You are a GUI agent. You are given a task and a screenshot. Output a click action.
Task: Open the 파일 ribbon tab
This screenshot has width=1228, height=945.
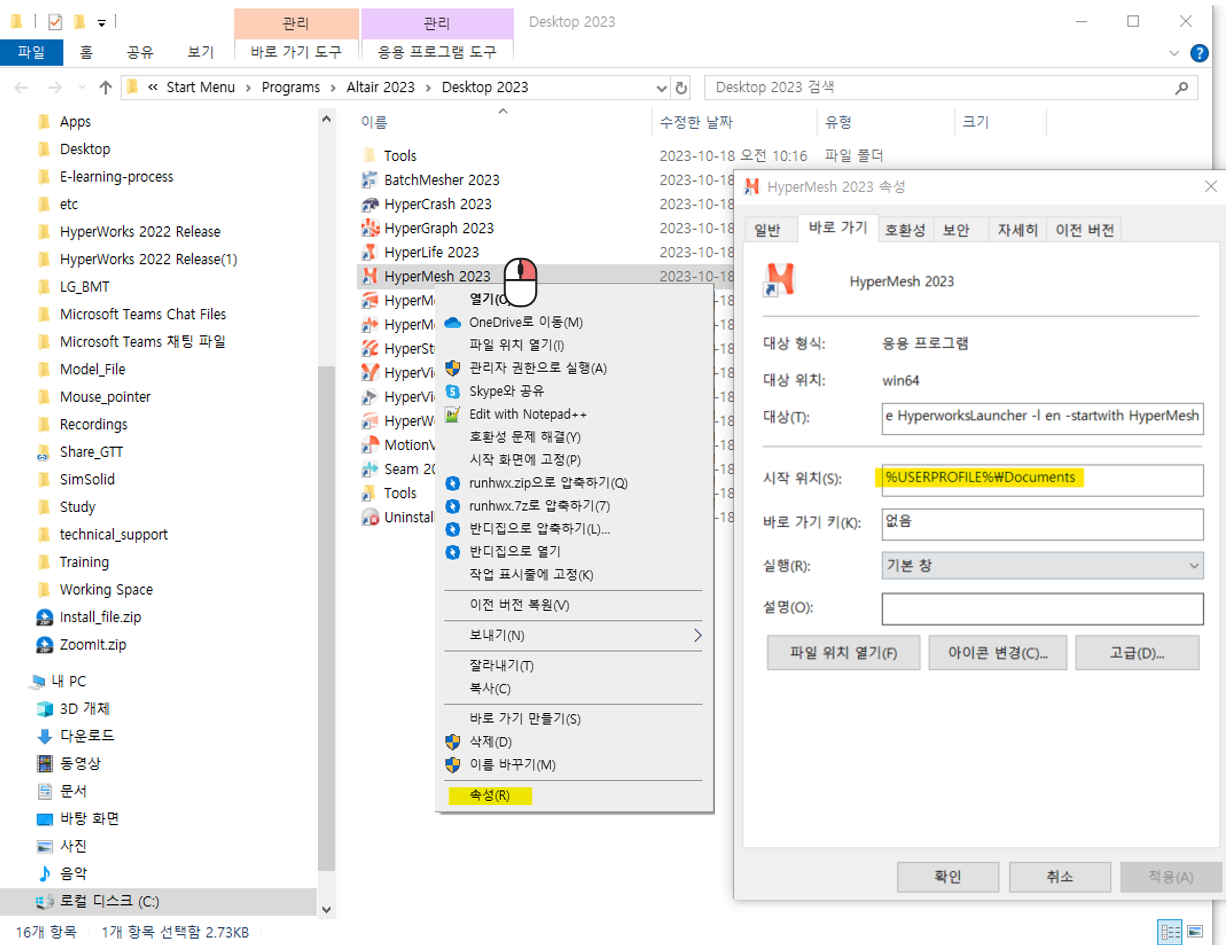point(31,52)
